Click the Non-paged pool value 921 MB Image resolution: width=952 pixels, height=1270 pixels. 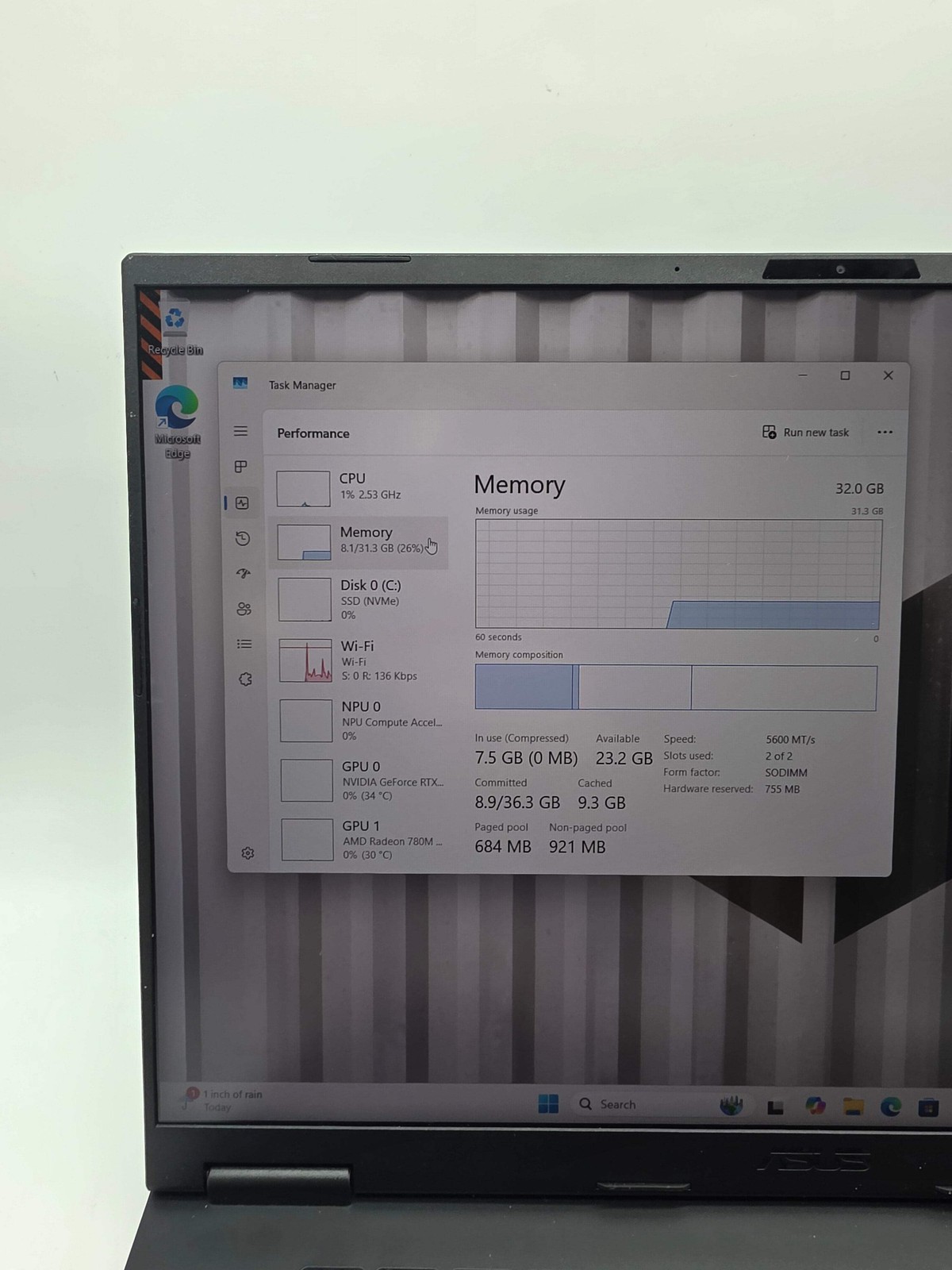[577, 847]
